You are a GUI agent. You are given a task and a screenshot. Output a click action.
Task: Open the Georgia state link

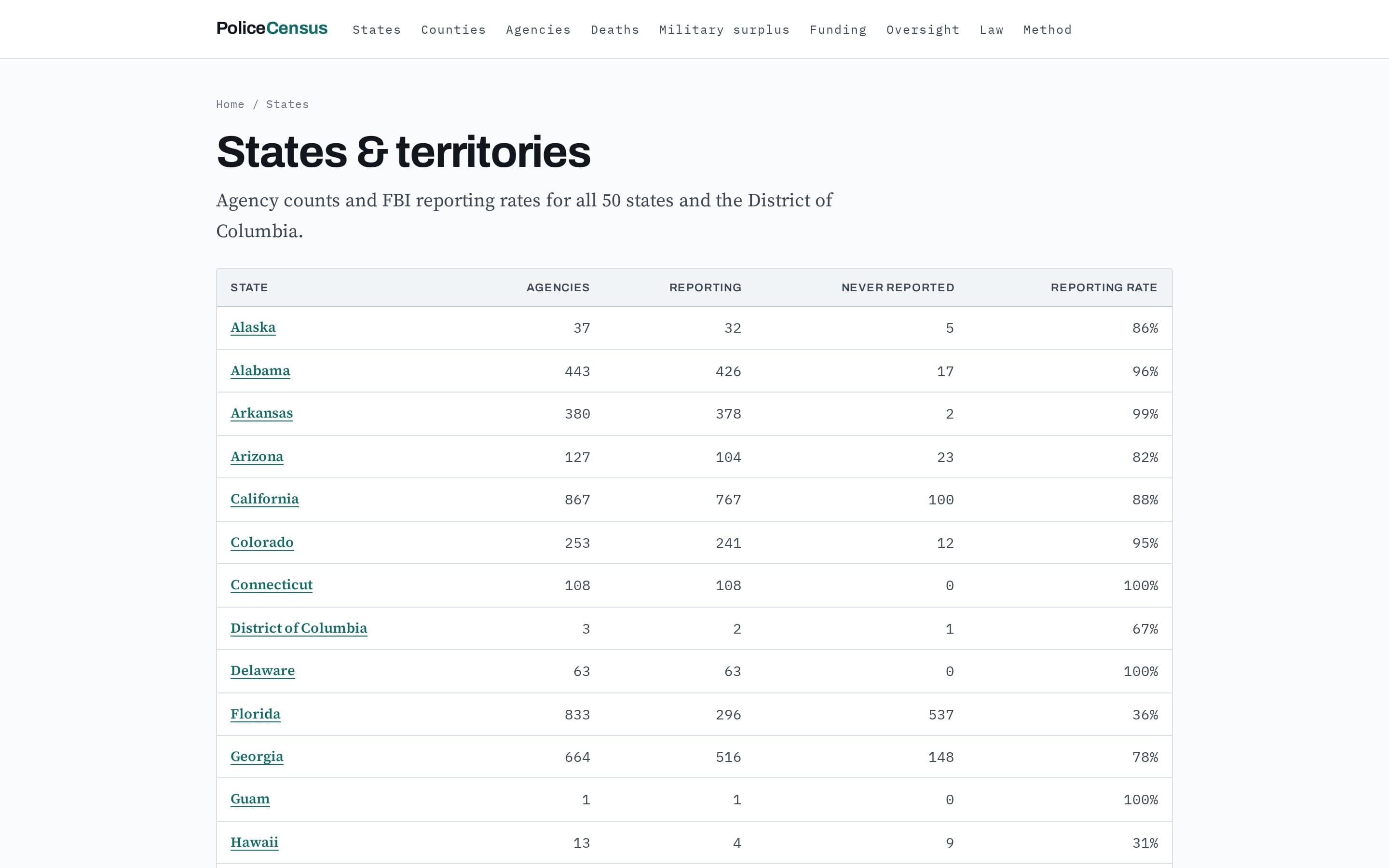pyautogui.click(x=257, y=757)
